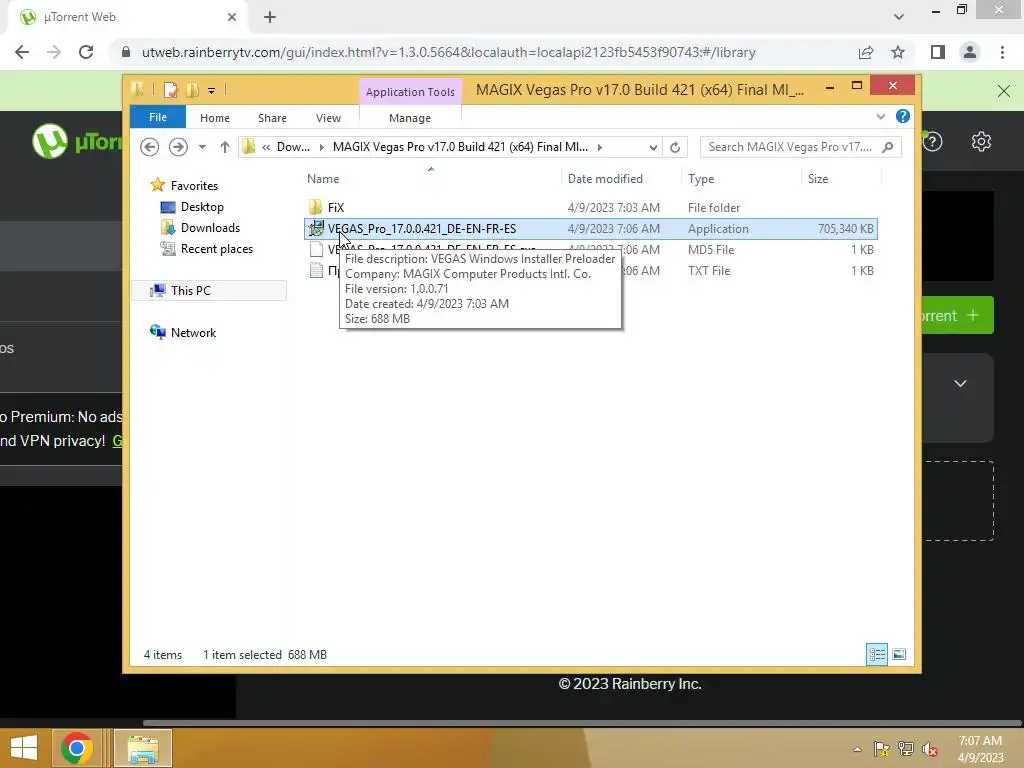Click the Application Tools contextual tab
This screenshot has width=1024, height=768.
click(x=409, y=91)
